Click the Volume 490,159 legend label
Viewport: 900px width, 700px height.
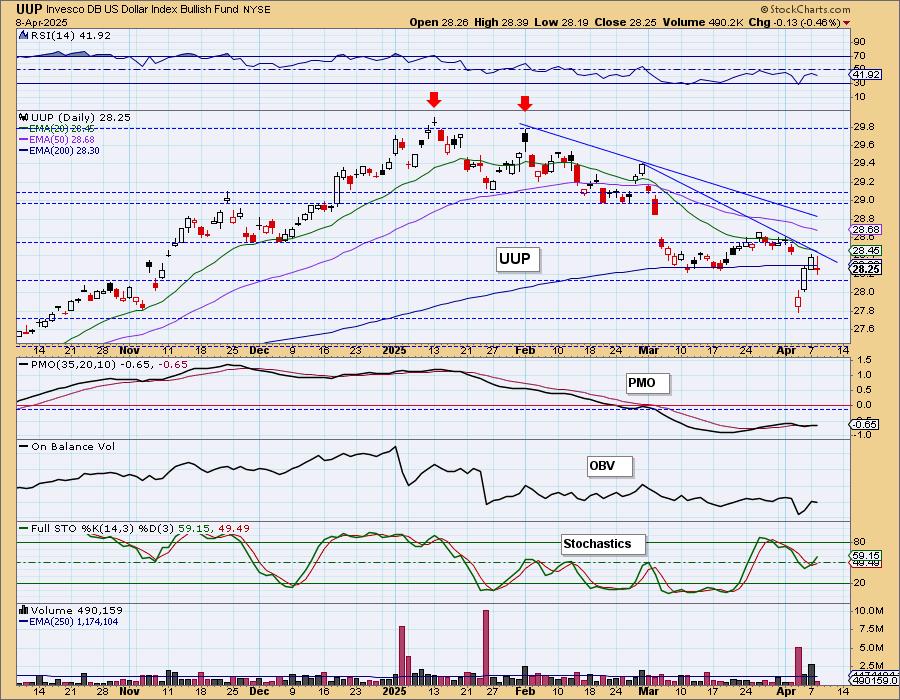[77, 610]
